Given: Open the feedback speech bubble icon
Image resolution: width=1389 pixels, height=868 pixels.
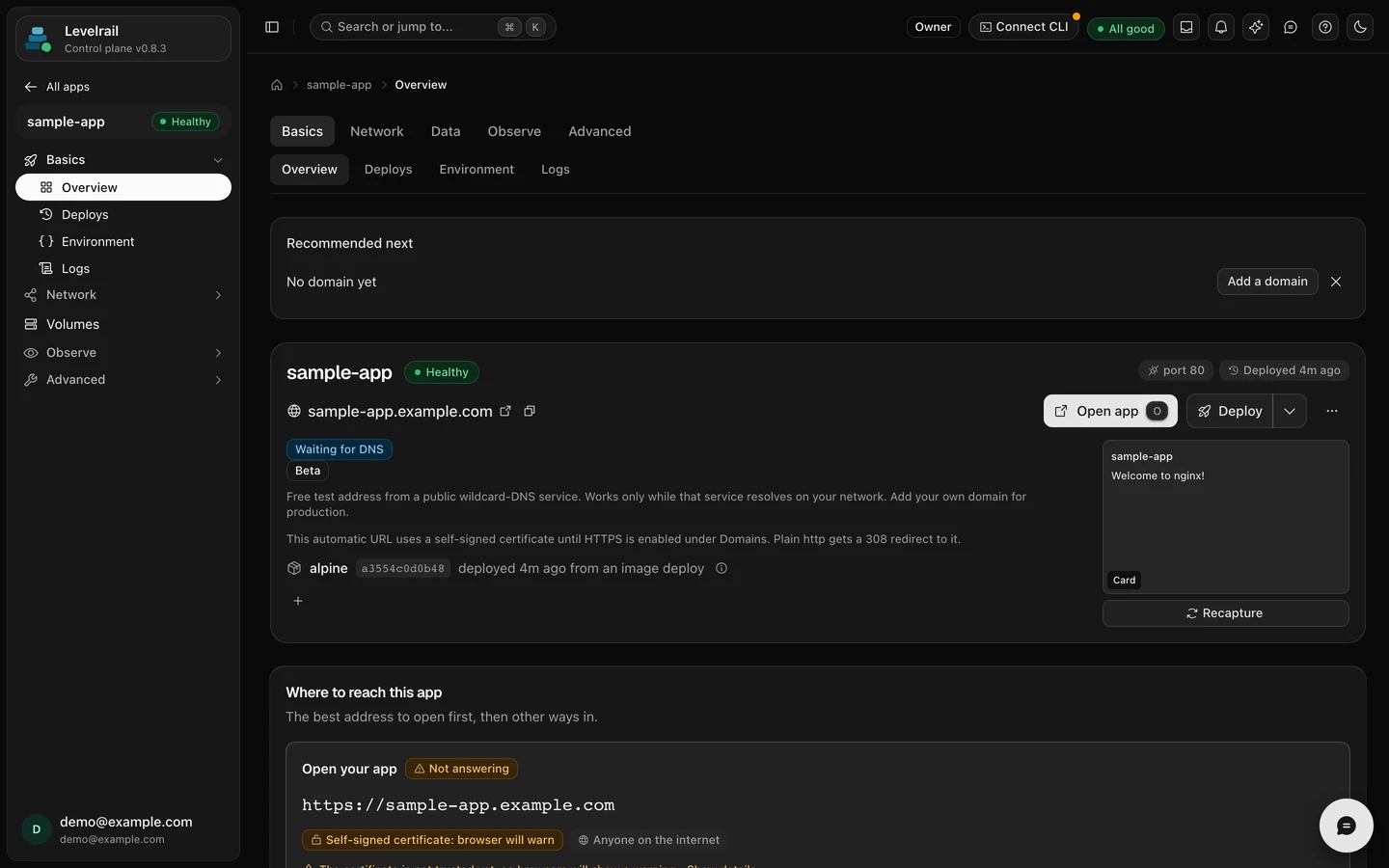Looking at the screenshot, I should click(x=1291, y=27).
